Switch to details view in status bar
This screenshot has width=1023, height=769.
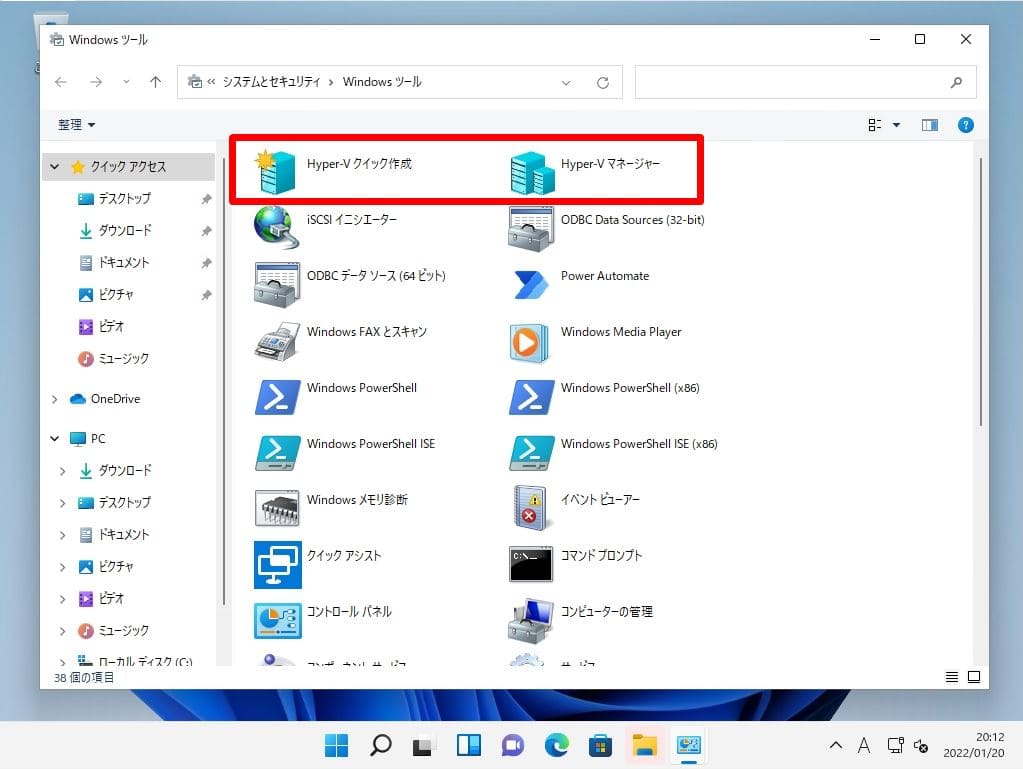coord(952,677)
